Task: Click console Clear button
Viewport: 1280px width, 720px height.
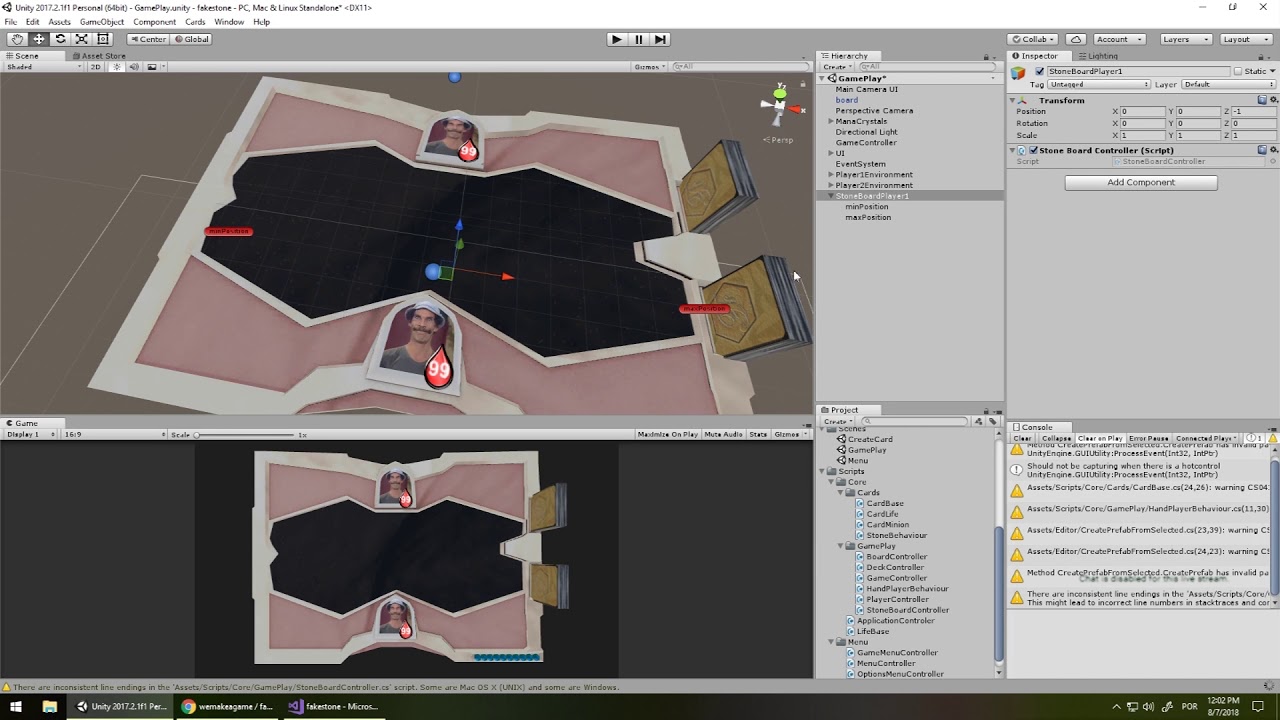Action: pyautogui.click(x=1023, y=438)
